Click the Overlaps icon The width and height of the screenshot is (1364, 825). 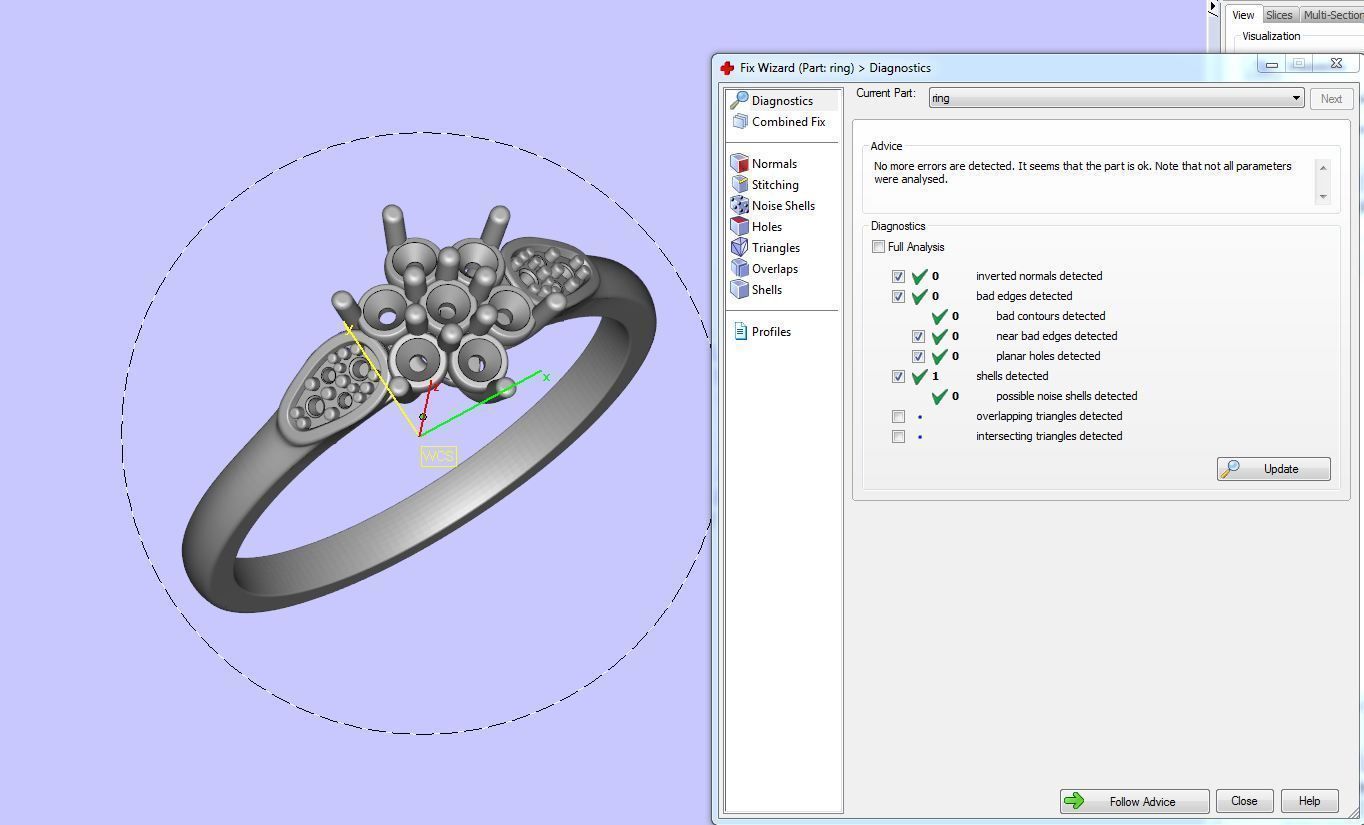[740, 268]
